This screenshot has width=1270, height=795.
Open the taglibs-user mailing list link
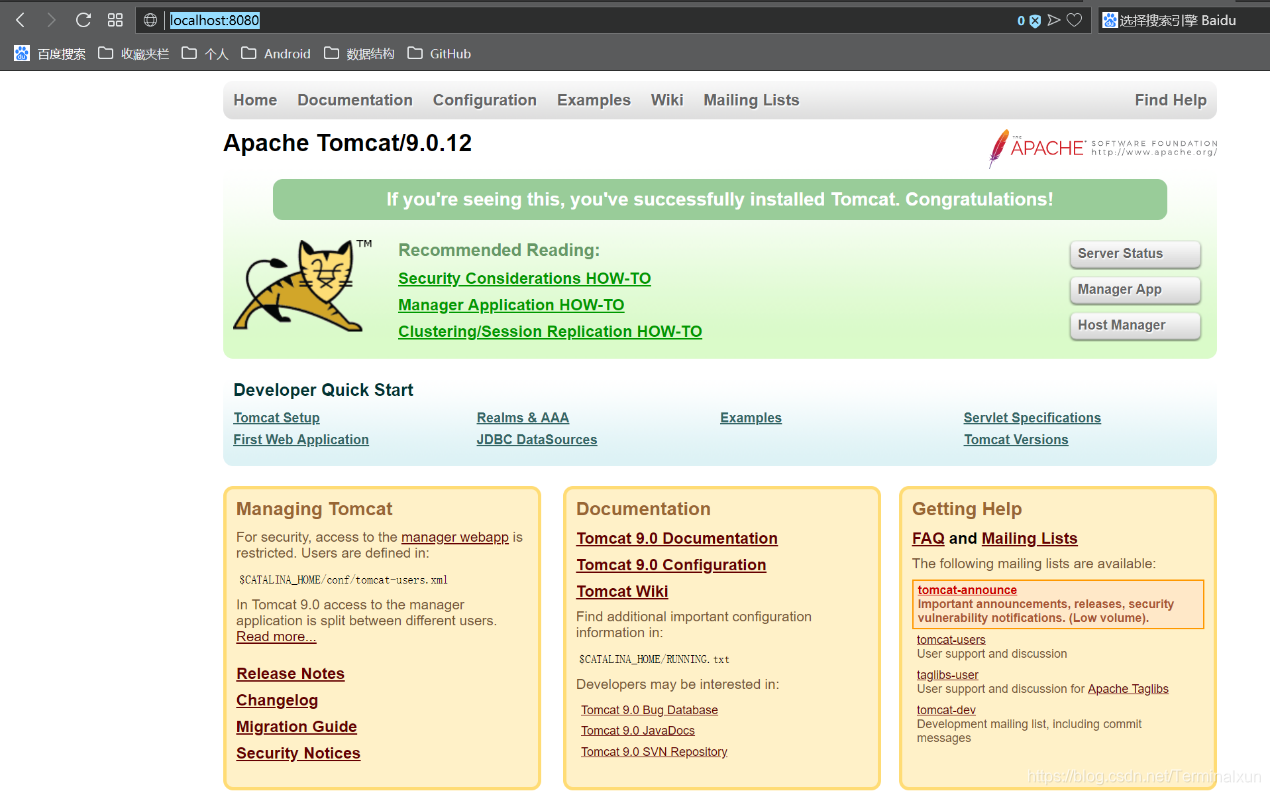coord(948,675)
